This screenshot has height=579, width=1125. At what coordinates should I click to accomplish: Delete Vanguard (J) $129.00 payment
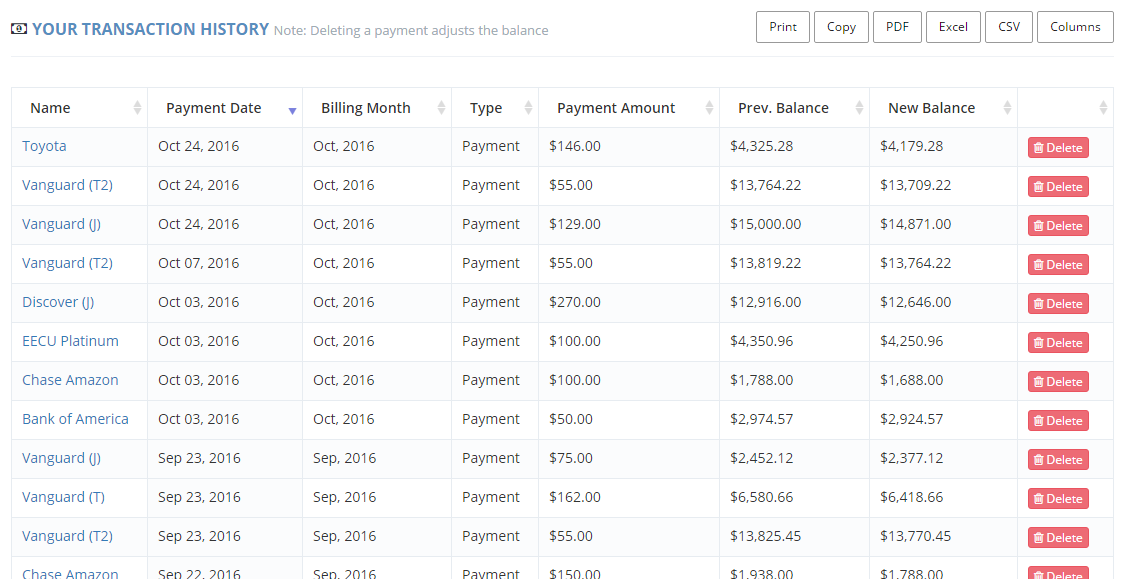[1058, 225]
